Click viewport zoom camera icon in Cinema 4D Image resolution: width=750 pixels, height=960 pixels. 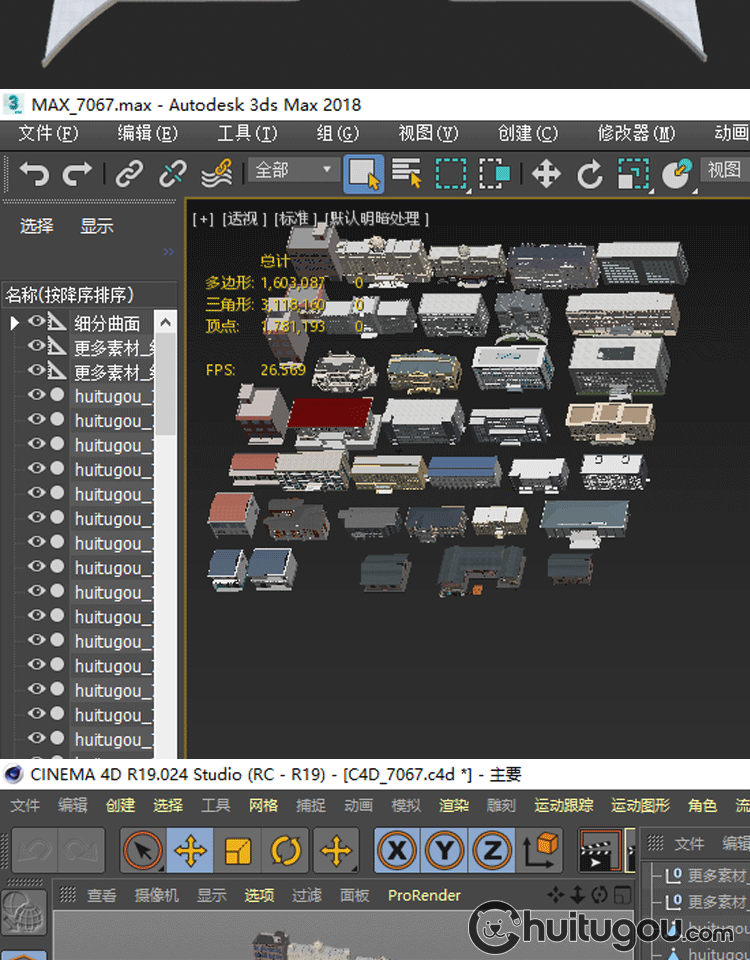click(x=577, y=895)
